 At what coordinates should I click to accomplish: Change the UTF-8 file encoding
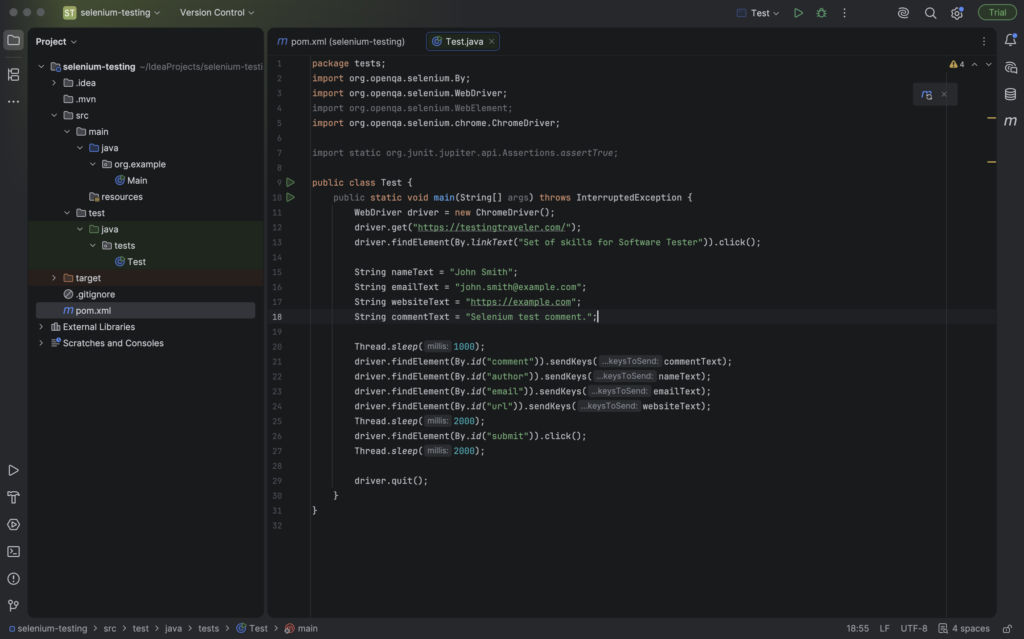click(914, 629)
